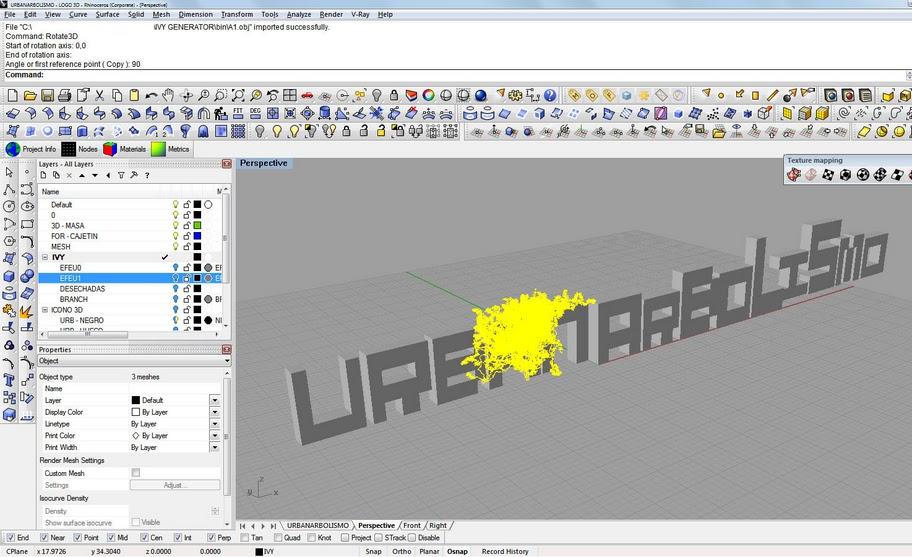Click the Zoom Extents icon

(238, 95)
